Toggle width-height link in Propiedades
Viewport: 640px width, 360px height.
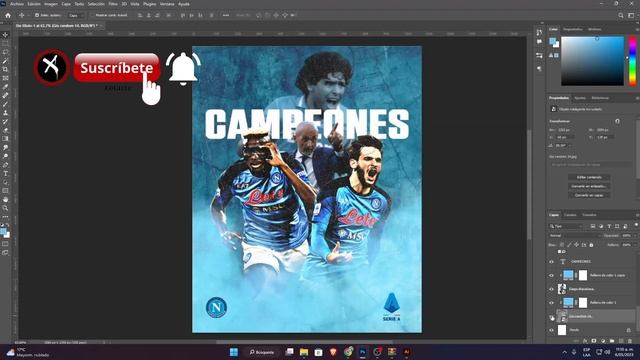click(x=617, y=121)
